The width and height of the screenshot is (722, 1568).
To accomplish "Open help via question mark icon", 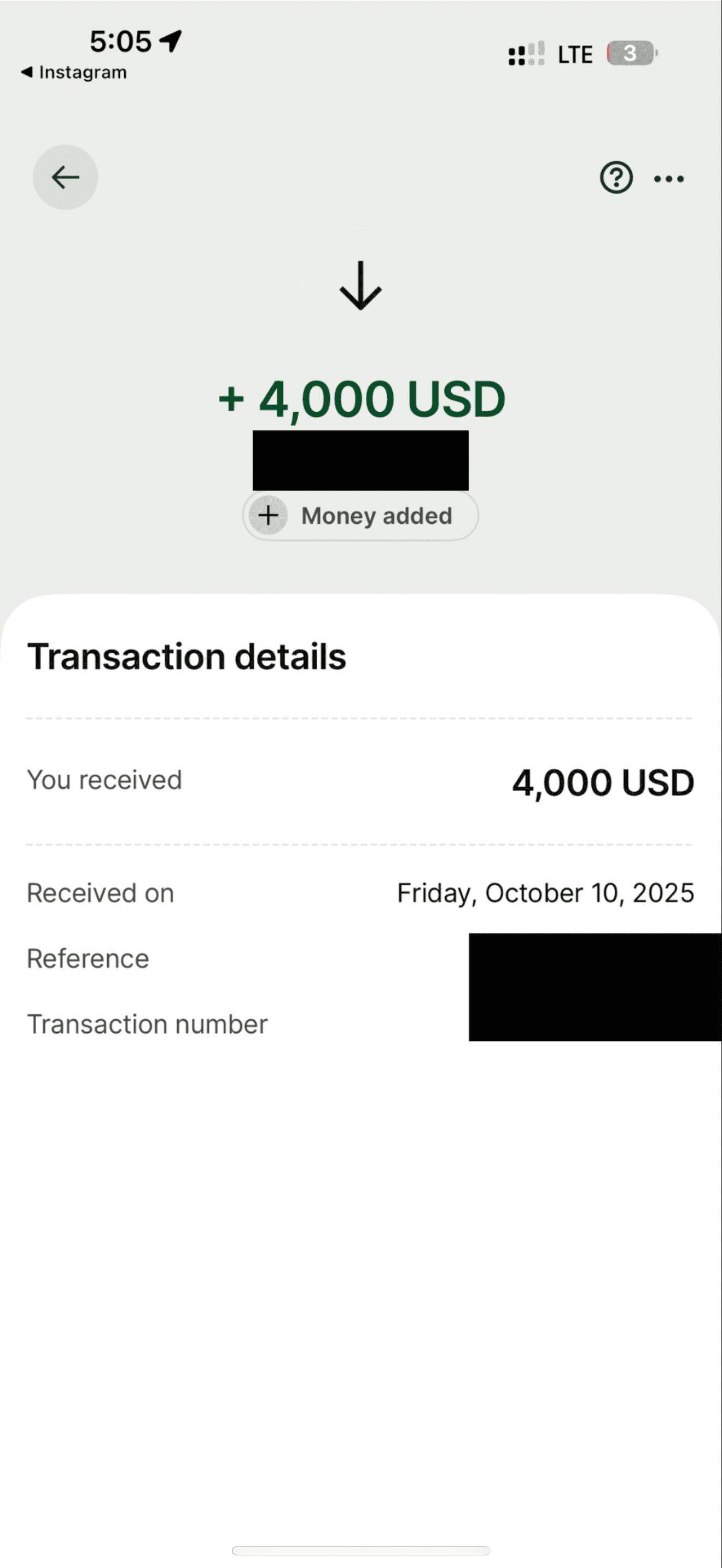I will 616,178.
